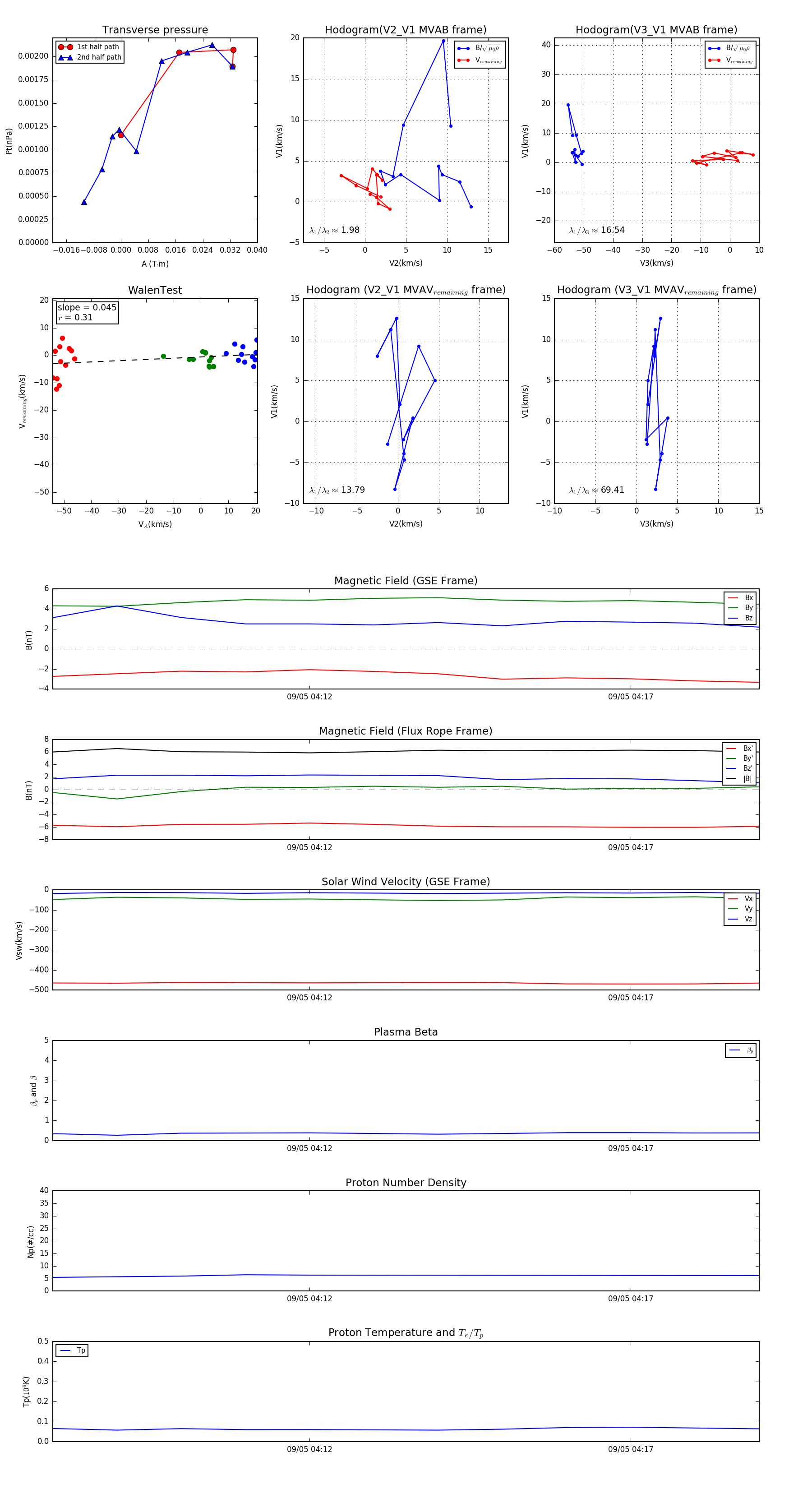Select the blue 'Vz' legend line sample
The width and height of the screenshot is (812, 1489).
pyautogui.click(x=733, y=919)
